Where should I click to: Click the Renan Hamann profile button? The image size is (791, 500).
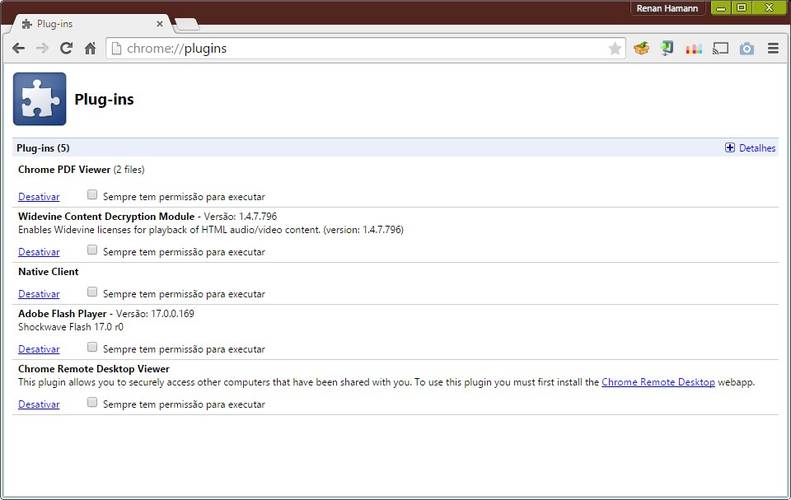click(x=667, y=8)
